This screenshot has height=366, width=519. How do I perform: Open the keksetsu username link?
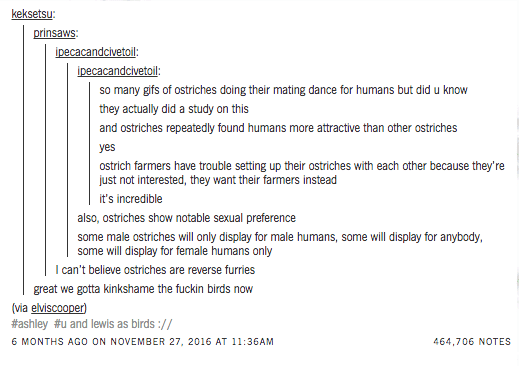[32, 14]
